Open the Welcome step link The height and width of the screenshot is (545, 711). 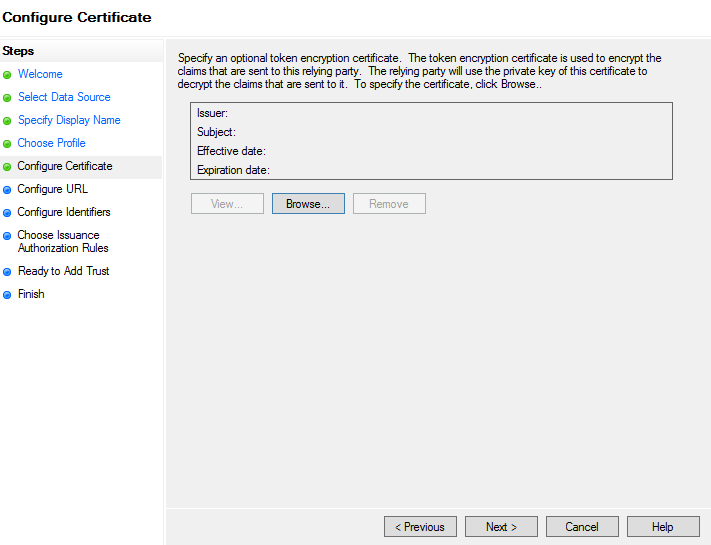[40, 74]
